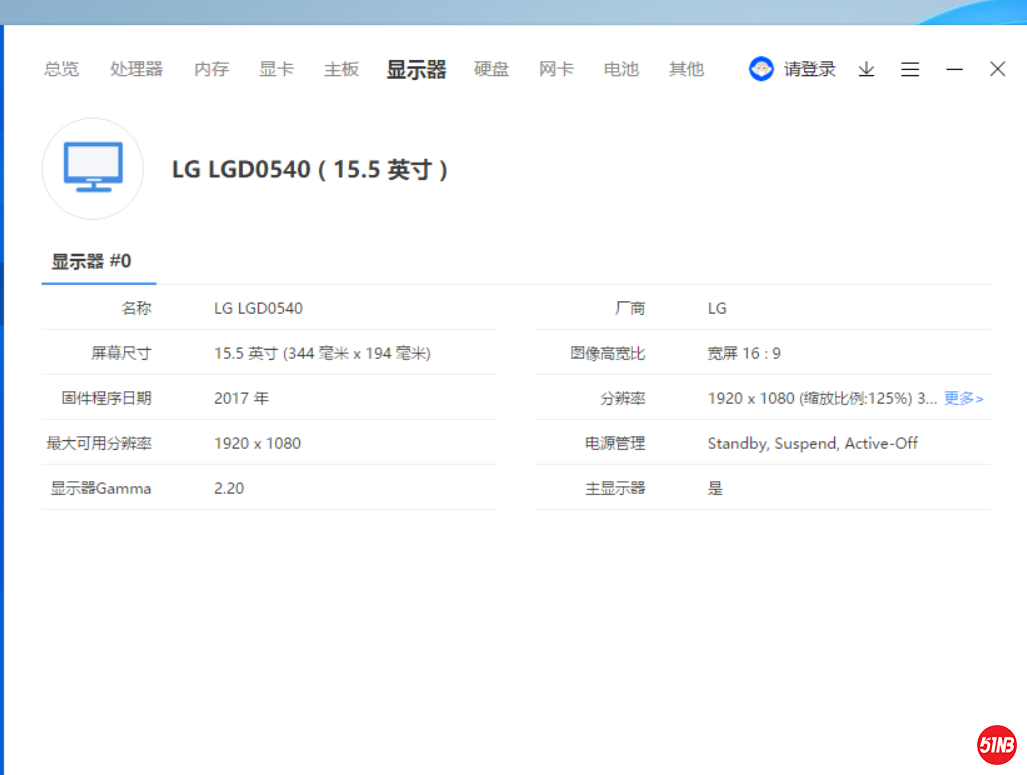Screen dimensions: 1027x775
Task: Go to the 内存 tab
Action: (x=211, y=69)
